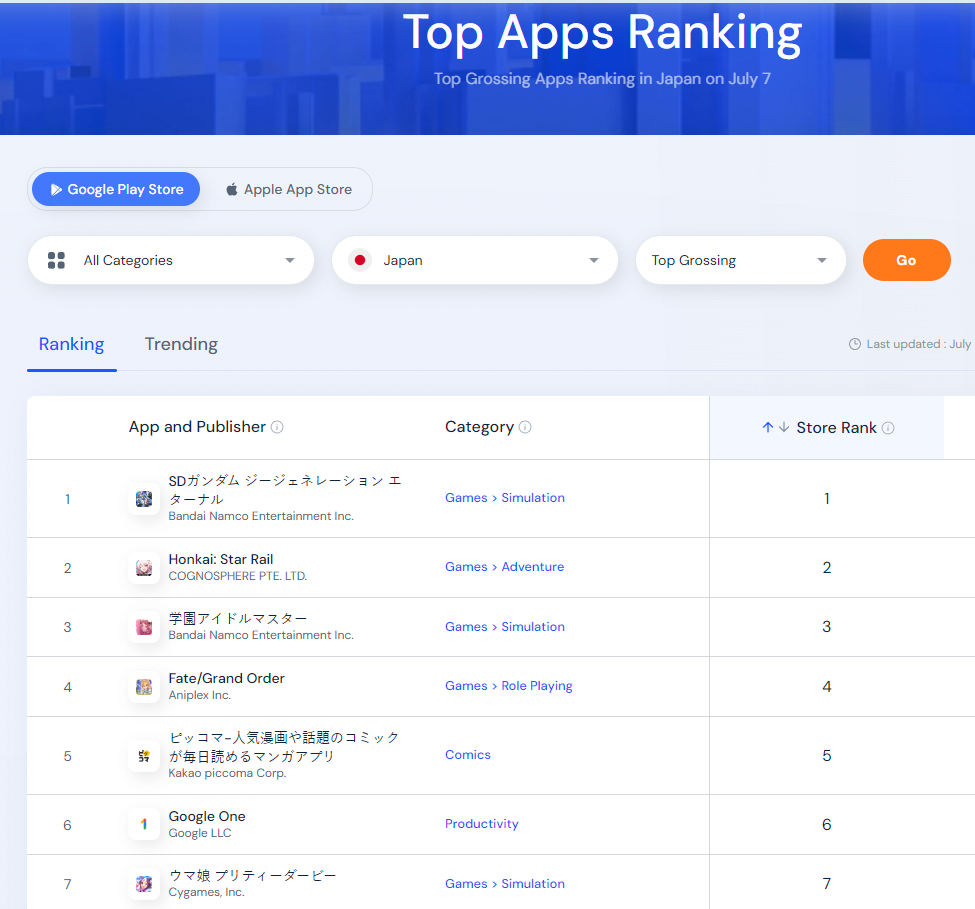Open SDガンダム ジージェネレーション エターナル title
Image resolution: width=975 pixels, height=909 pixels.
(x=285, y=490)
